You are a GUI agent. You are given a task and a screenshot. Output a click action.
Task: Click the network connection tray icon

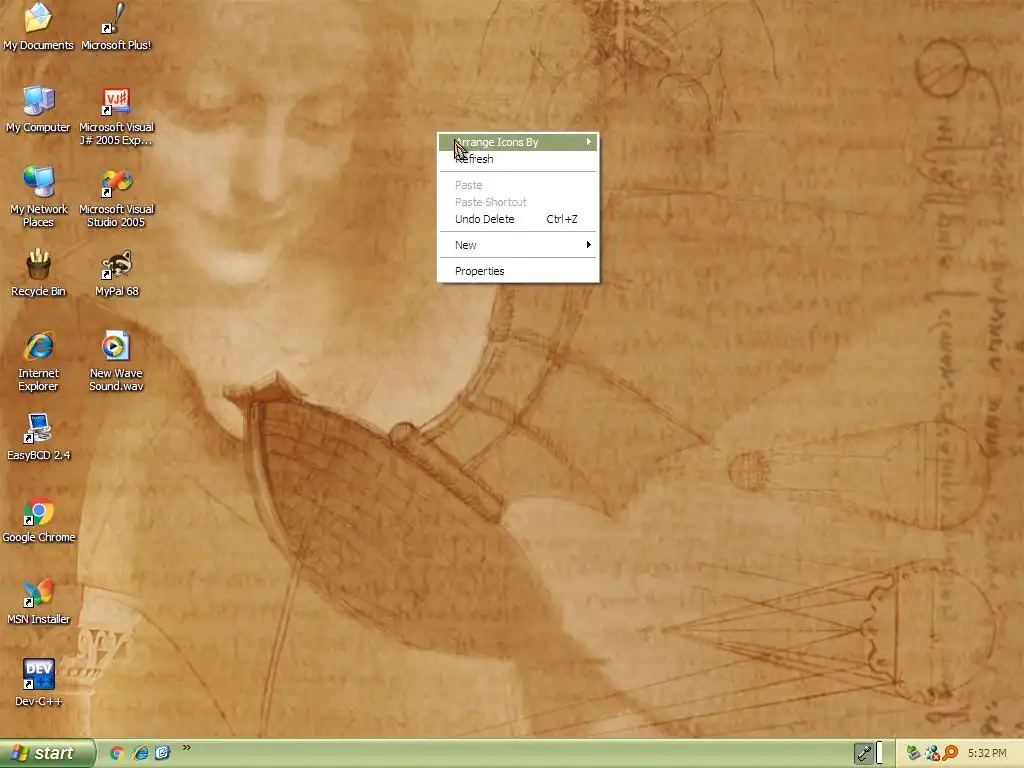pos(932,753)
